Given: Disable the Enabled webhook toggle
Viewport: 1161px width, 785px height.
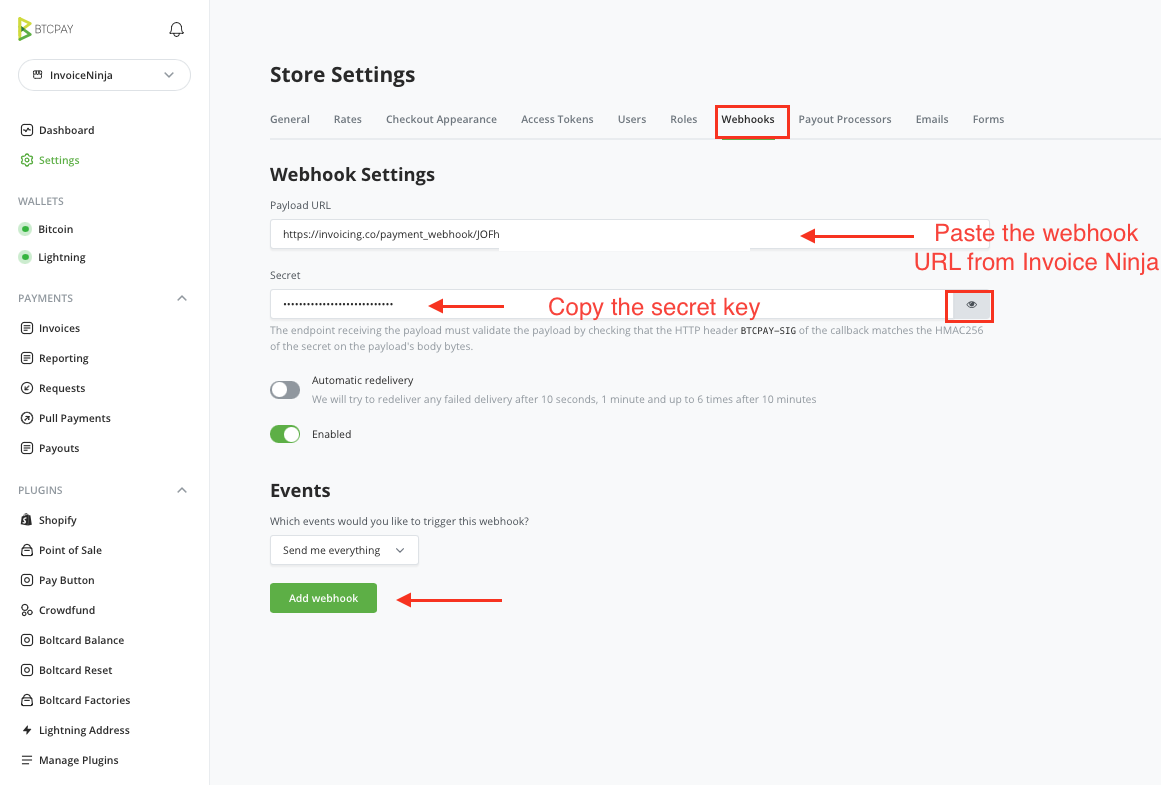Looking at the screenshot, I should click(x=284, y=434).
